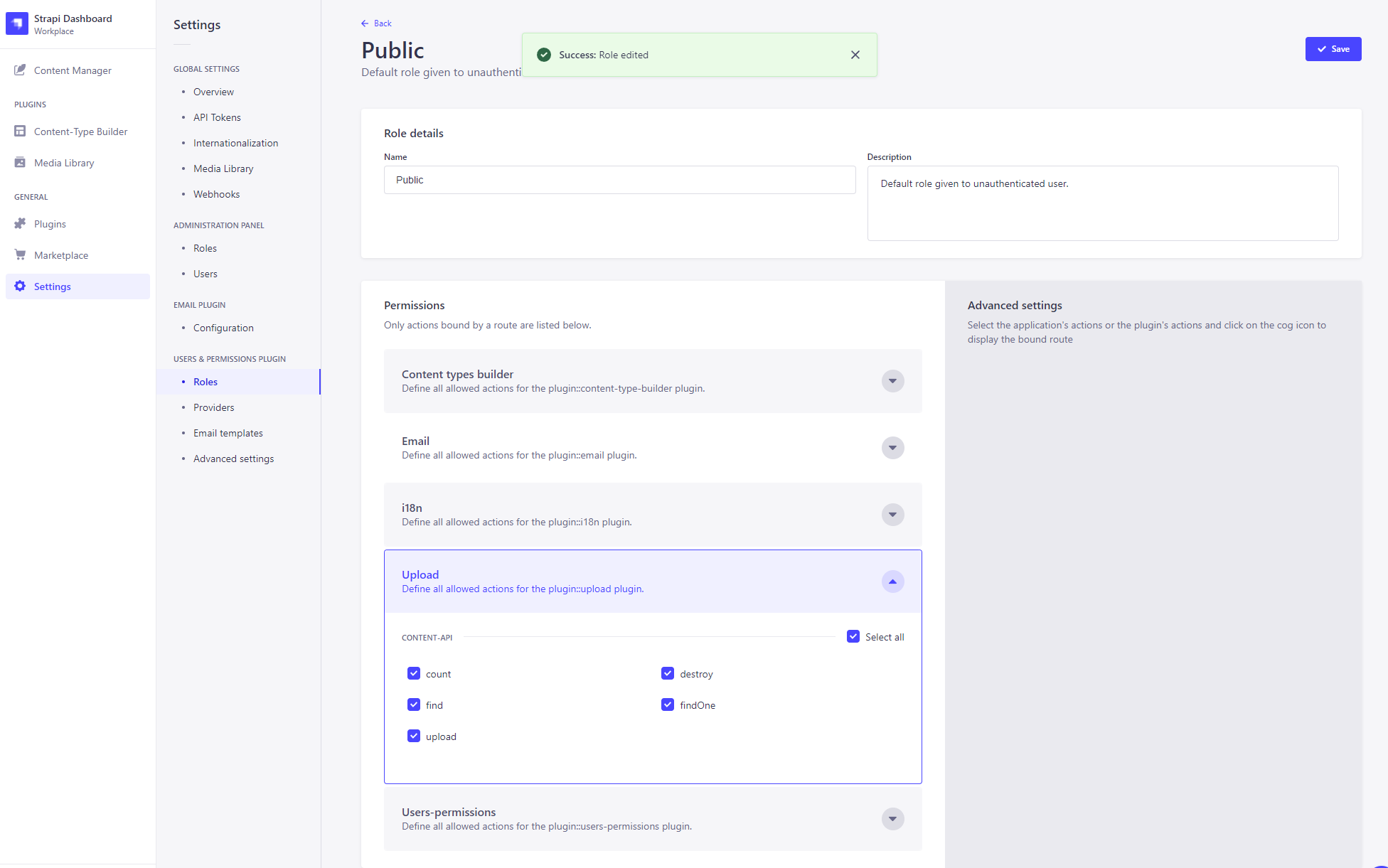The image size is (1388, 868).
Task: Click the Settings gear icon
Action: point(20,286)
